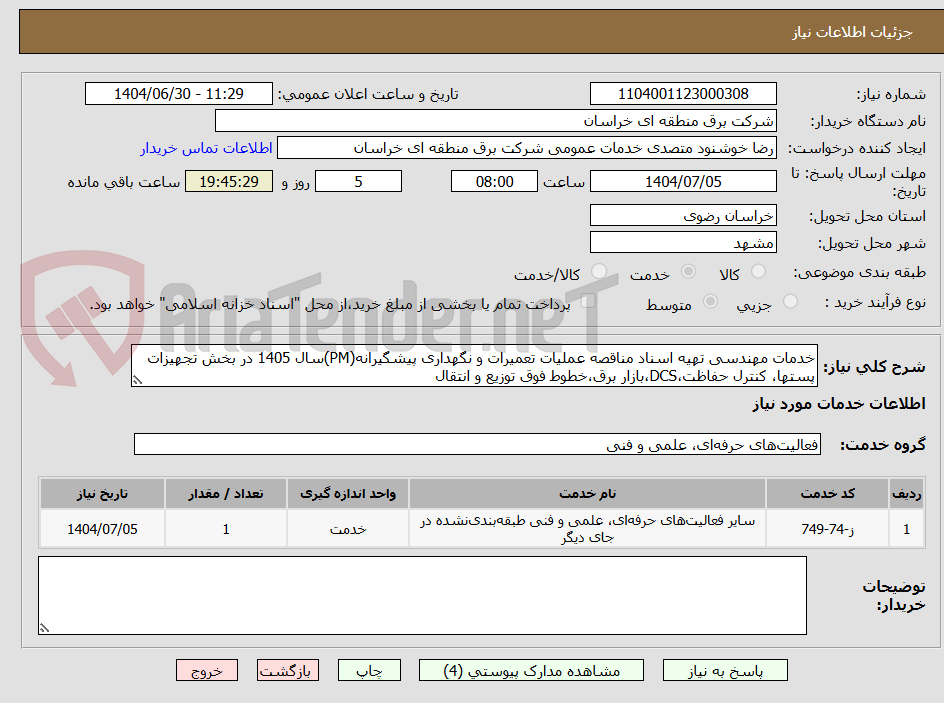The height and width of the screenshot is (703, 944).
Task: Click the چاپ button to print
Action: pyautogui.click(x=369, y=670)
